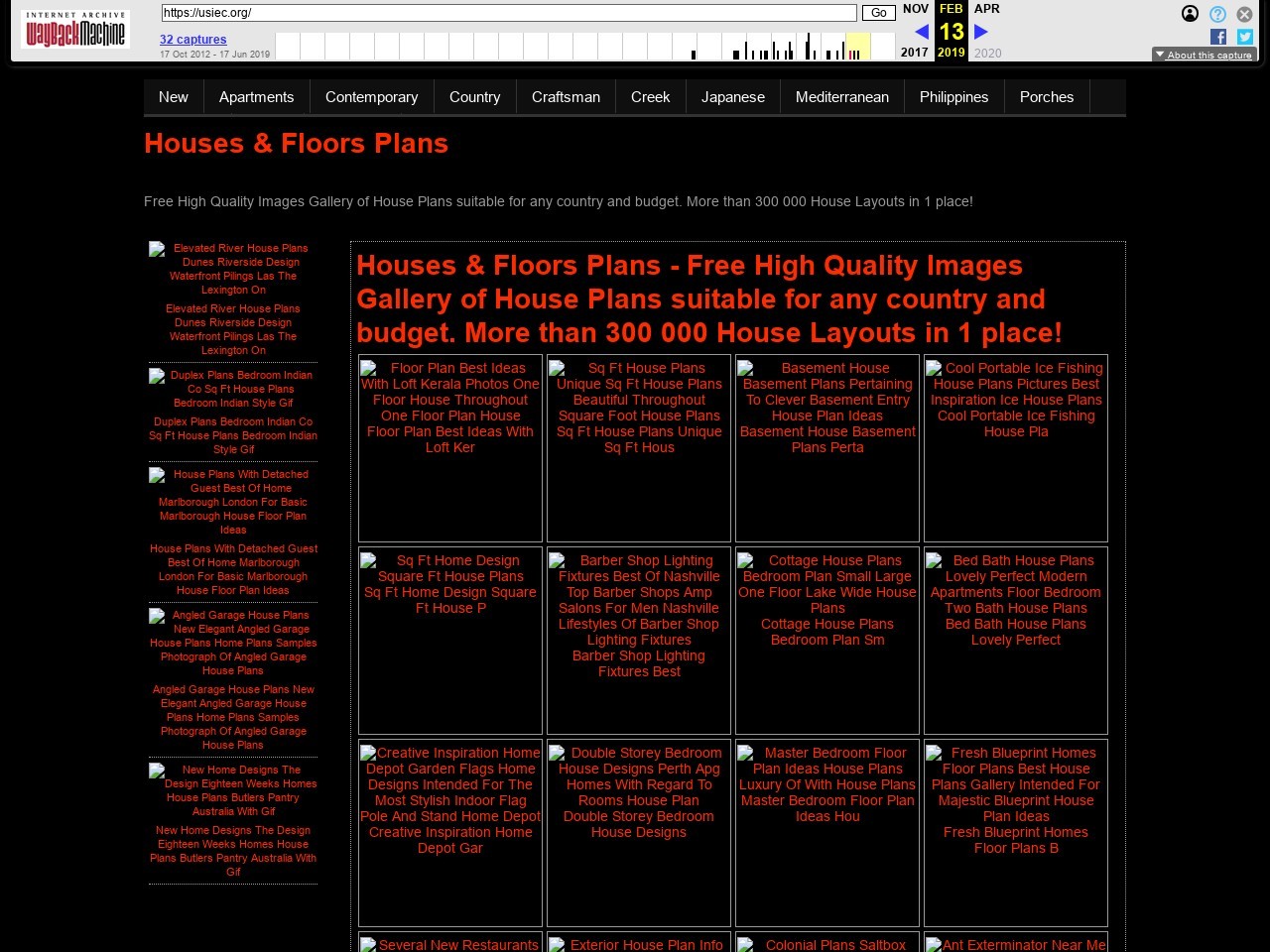This screenshot has width=1270, height=952.
Task: Select the Apartments menu item
Action: (x=256, y=97)
